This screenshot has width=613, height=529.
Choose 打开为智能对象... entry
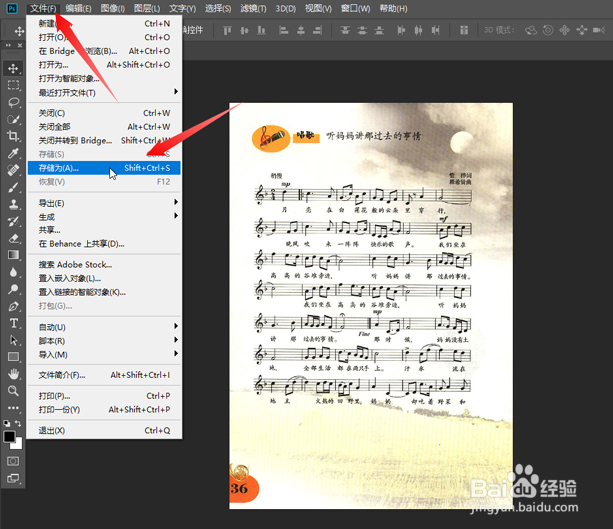[x=104, y=79]
